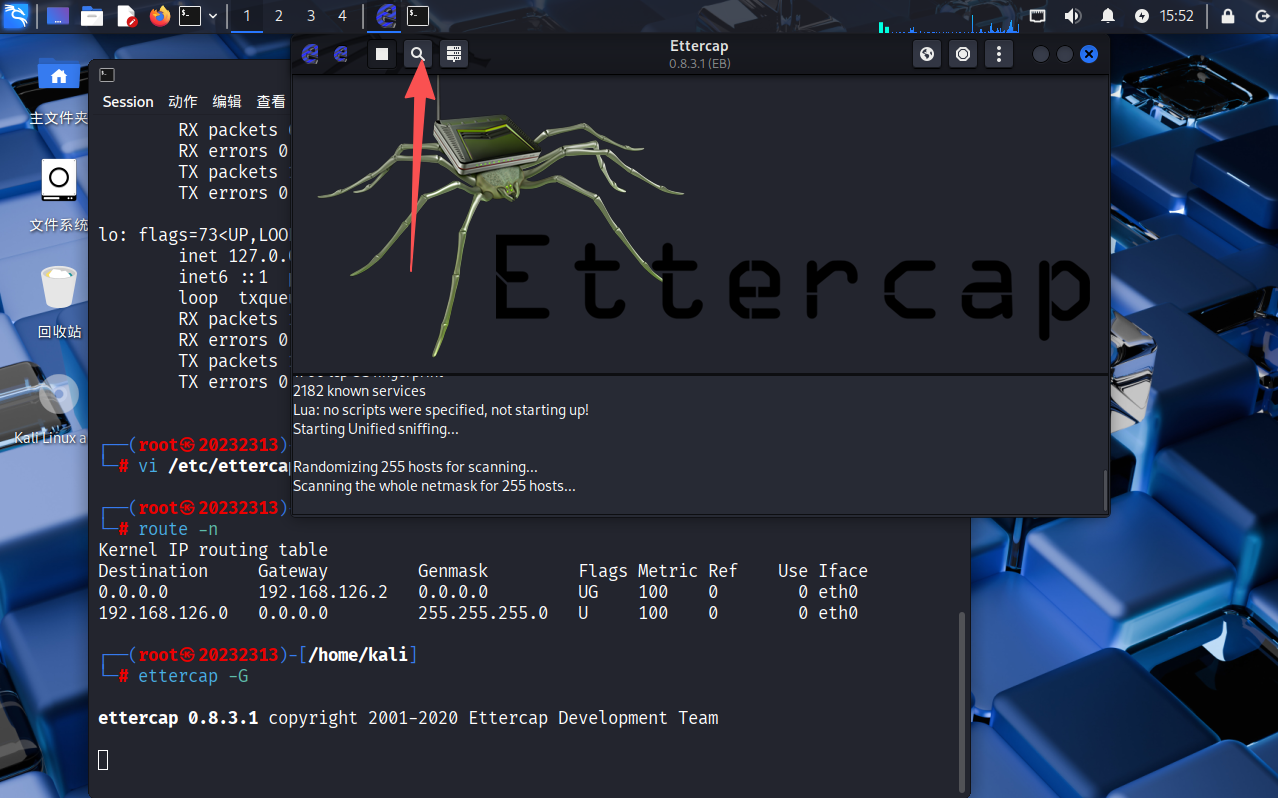Click the Lua no scripts log line

(441, 410)
